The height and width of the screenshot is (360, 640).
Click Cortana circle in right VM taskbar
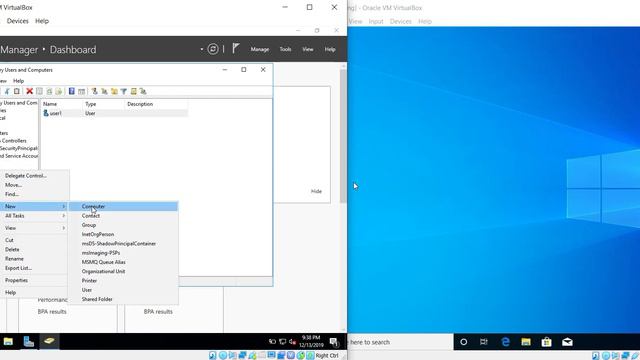pyautogui.click(x=464, y=342)
